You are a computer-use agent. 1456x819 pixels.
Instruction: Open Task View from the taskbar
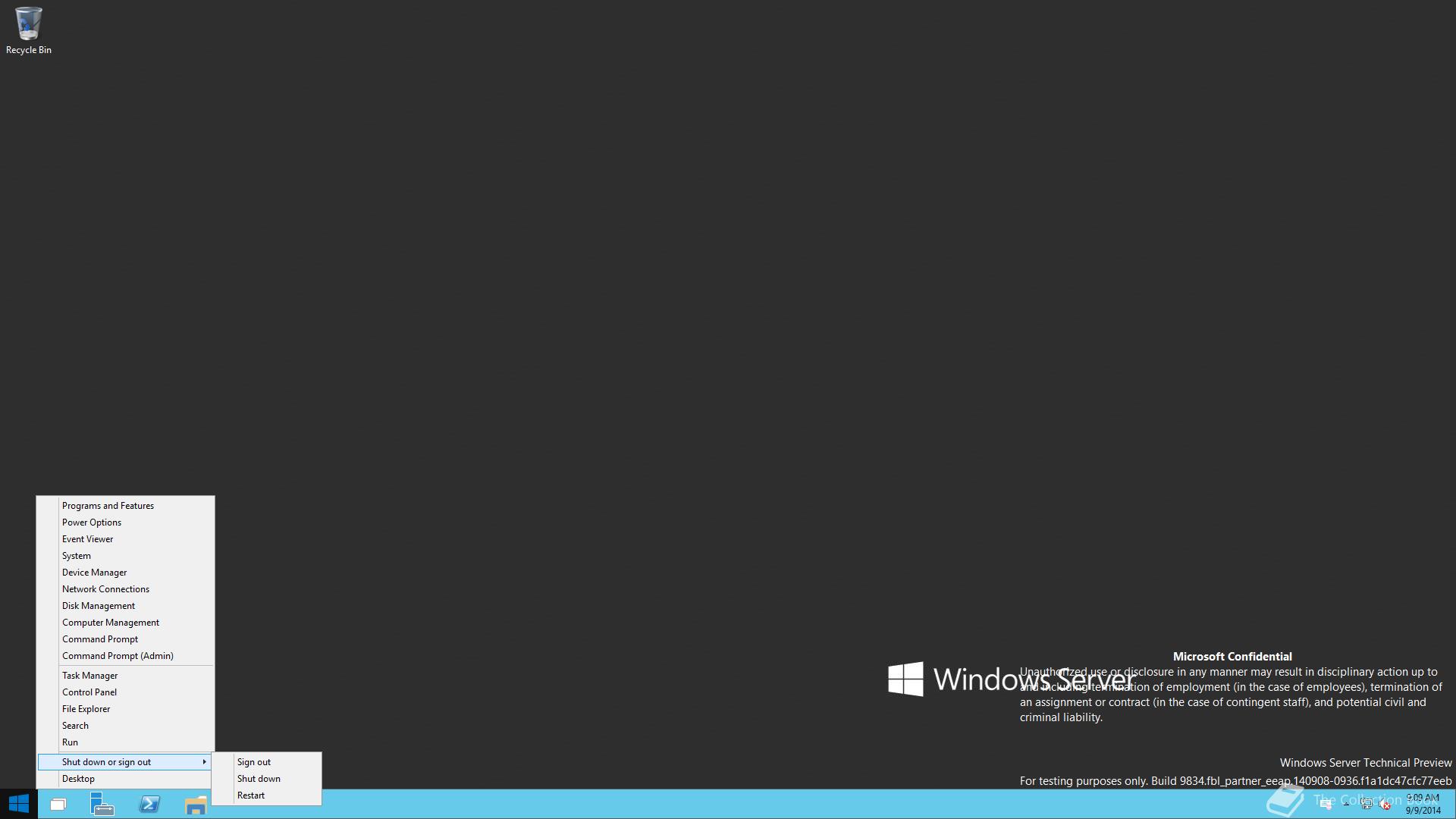(x=58, y=805)
